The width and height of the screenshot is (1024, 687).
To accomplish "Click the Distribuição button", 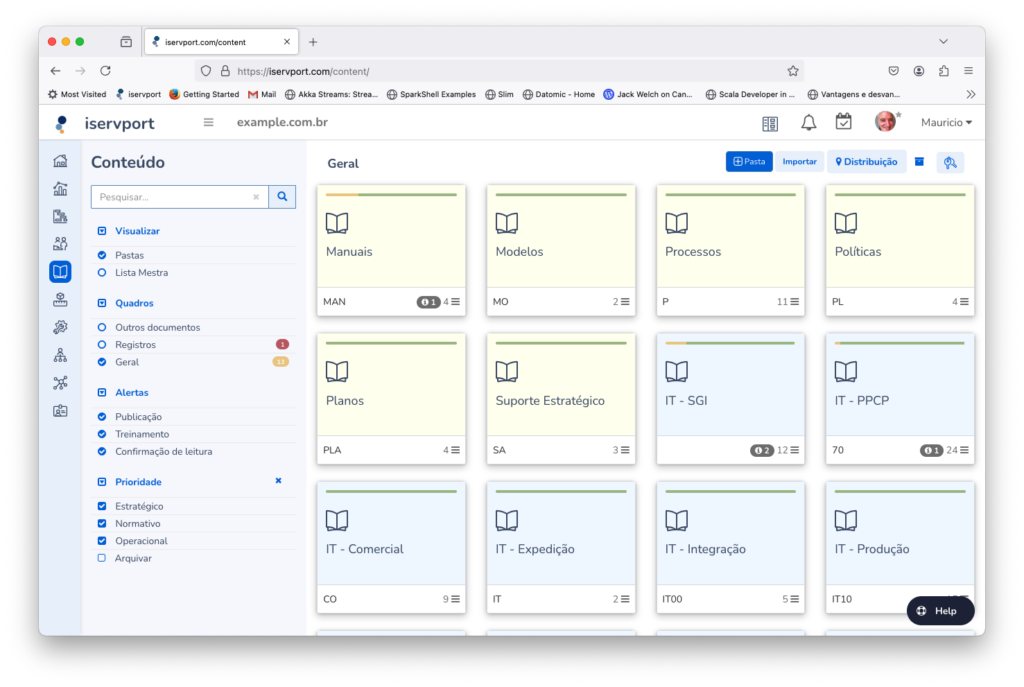I will point(867,161).
